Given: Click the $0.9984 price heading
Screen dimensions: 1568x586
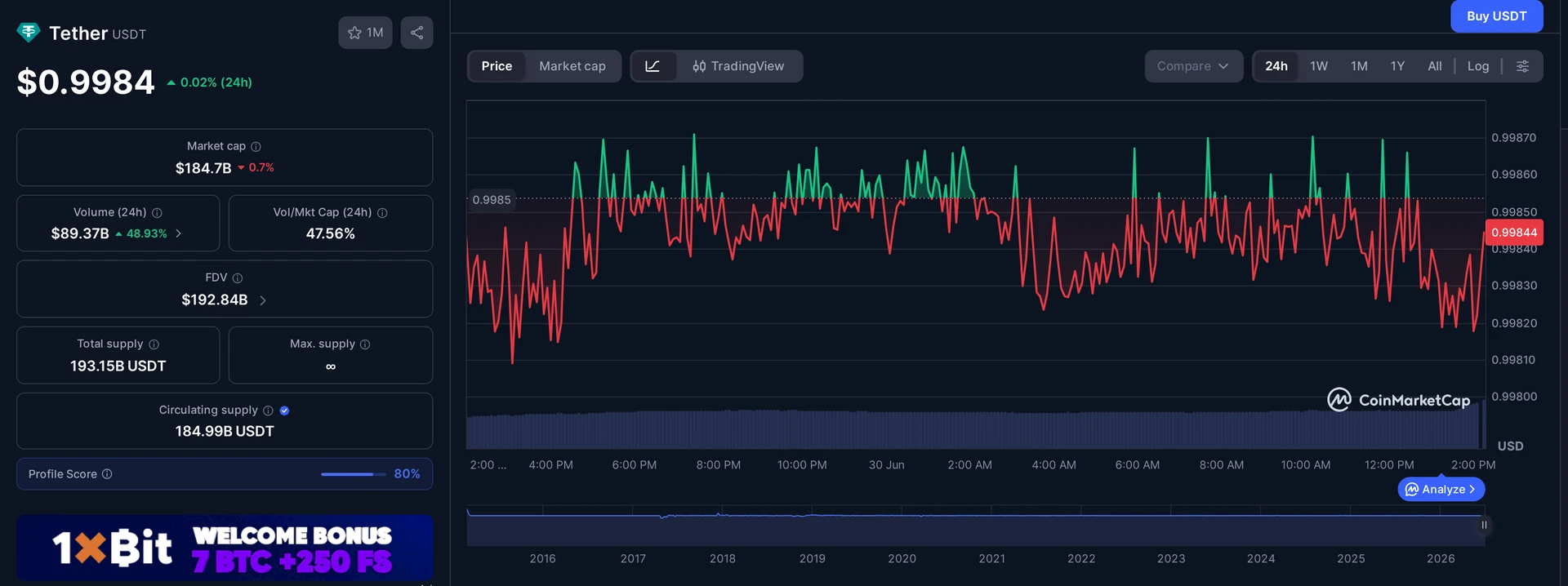Looking at the screenshot, I should pos(86,82).
